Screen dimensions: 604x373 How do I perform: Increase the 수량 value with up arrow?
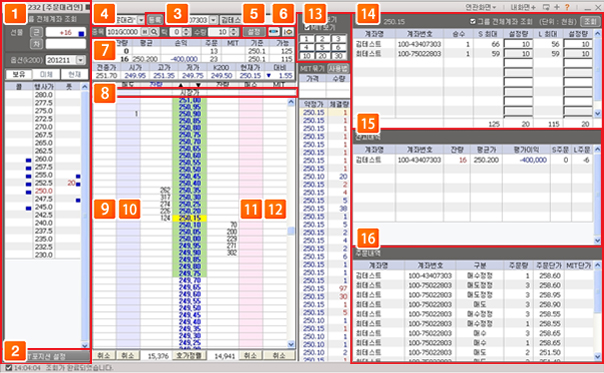[x=234, y=30]
